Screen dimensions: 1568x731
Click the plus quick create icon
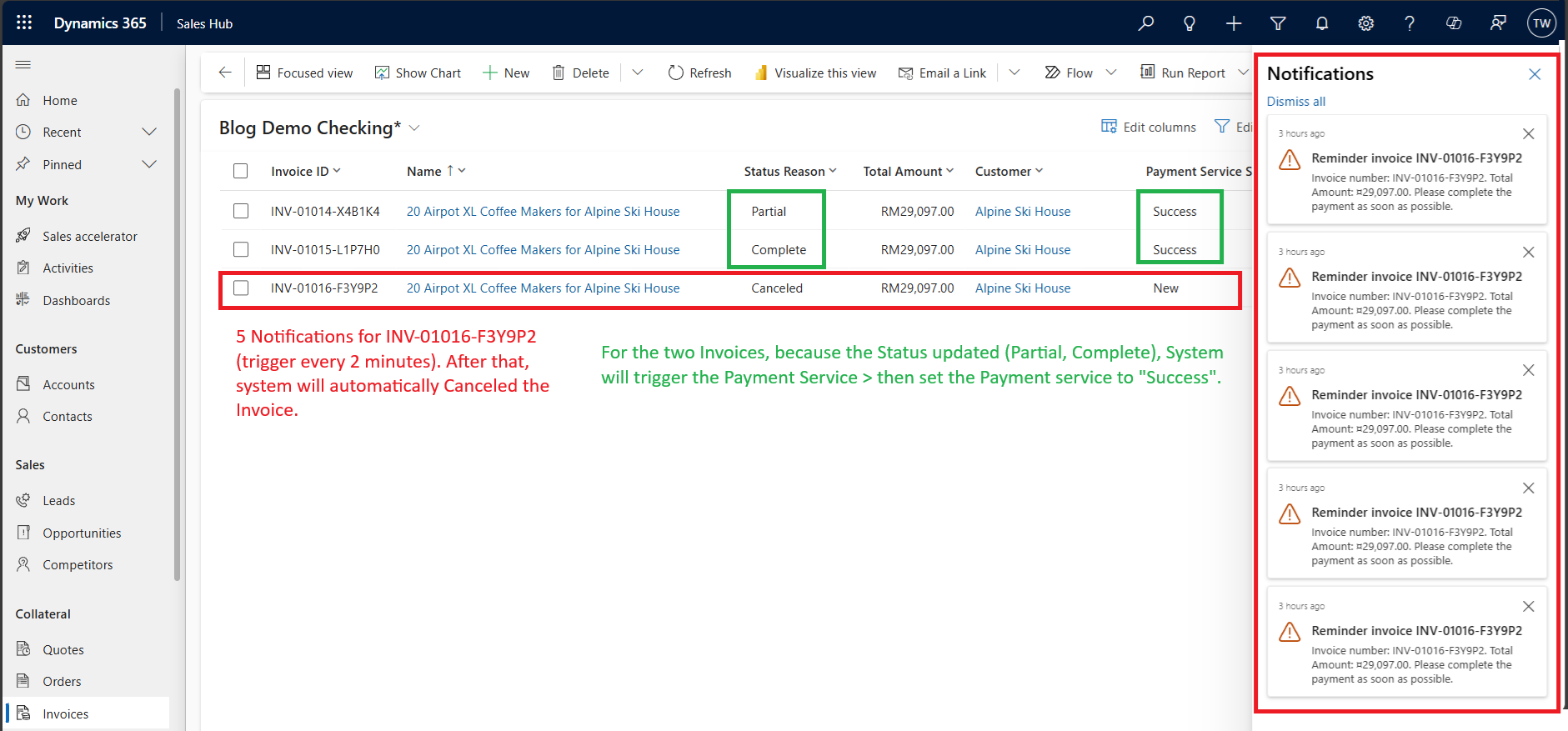tap(1234, 23)
